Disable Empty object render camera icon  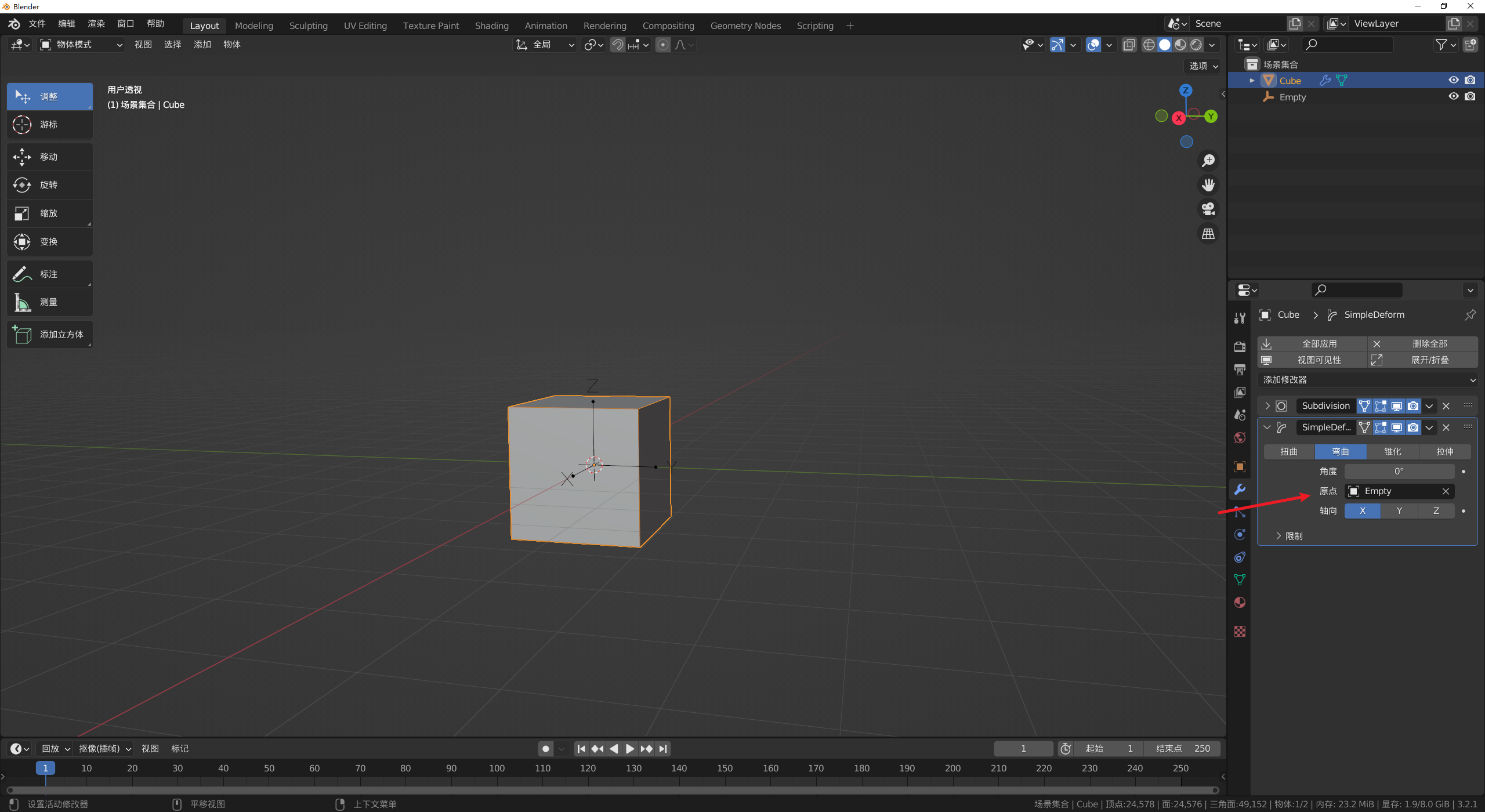click(x=1470, y=97)
